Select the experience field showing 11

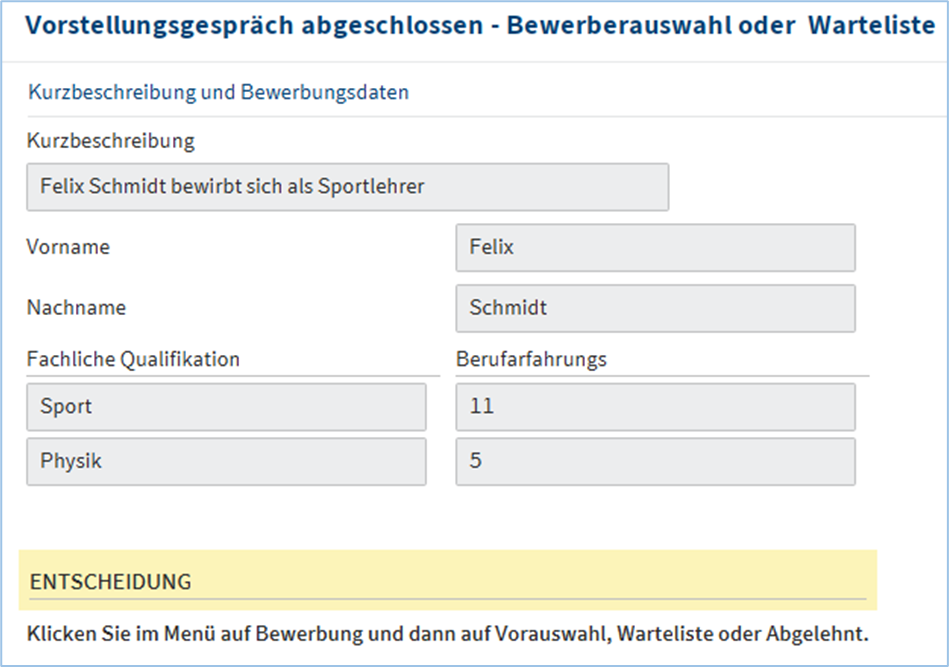[655, 407]
